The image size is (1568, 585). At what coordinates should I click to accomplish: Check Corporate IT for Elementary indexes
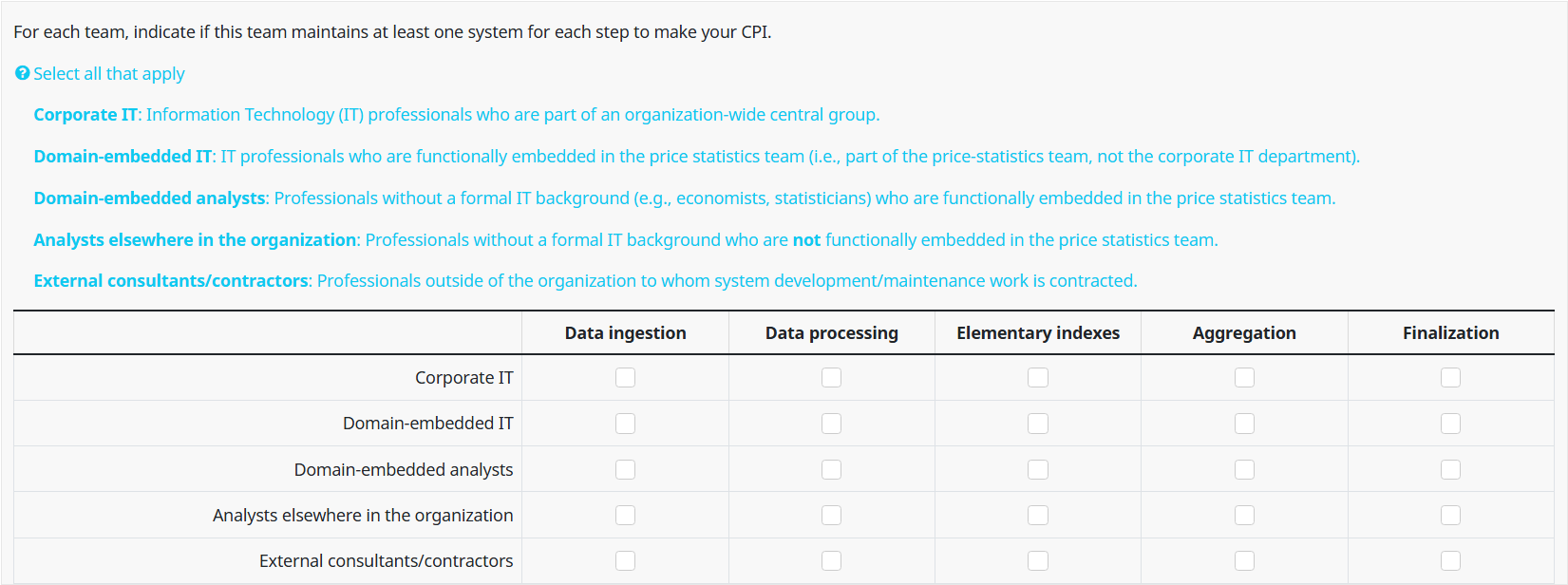tap(1038, 377)
